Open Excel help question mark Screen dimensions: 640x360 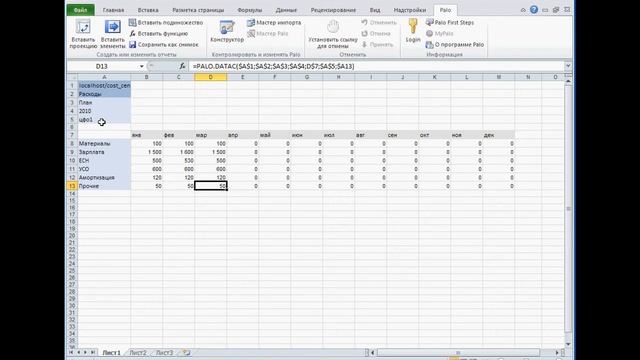[x=533, y=9]
